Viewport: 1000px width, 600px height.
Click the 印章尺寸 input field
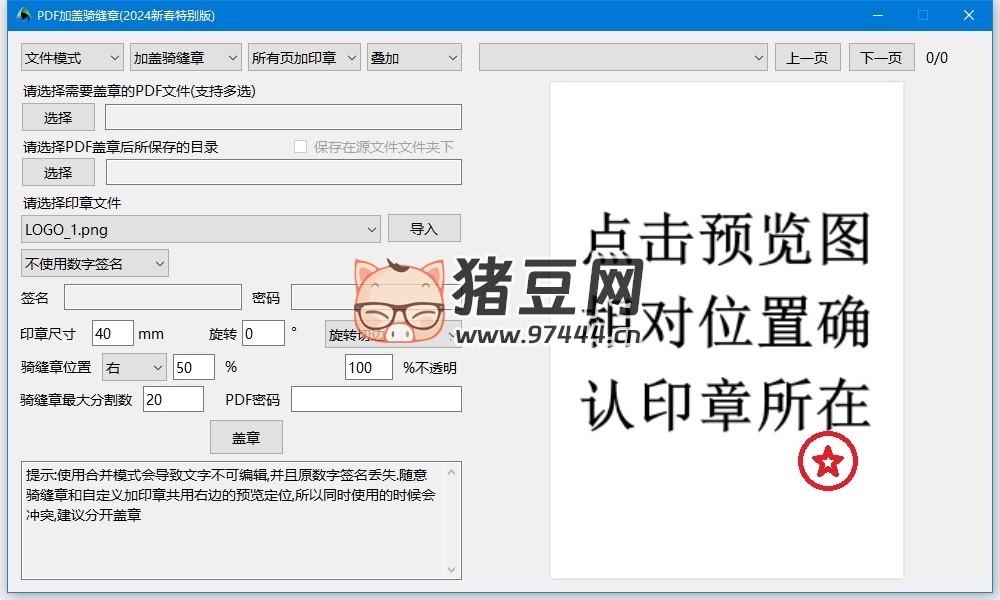(x=112, y=333)
